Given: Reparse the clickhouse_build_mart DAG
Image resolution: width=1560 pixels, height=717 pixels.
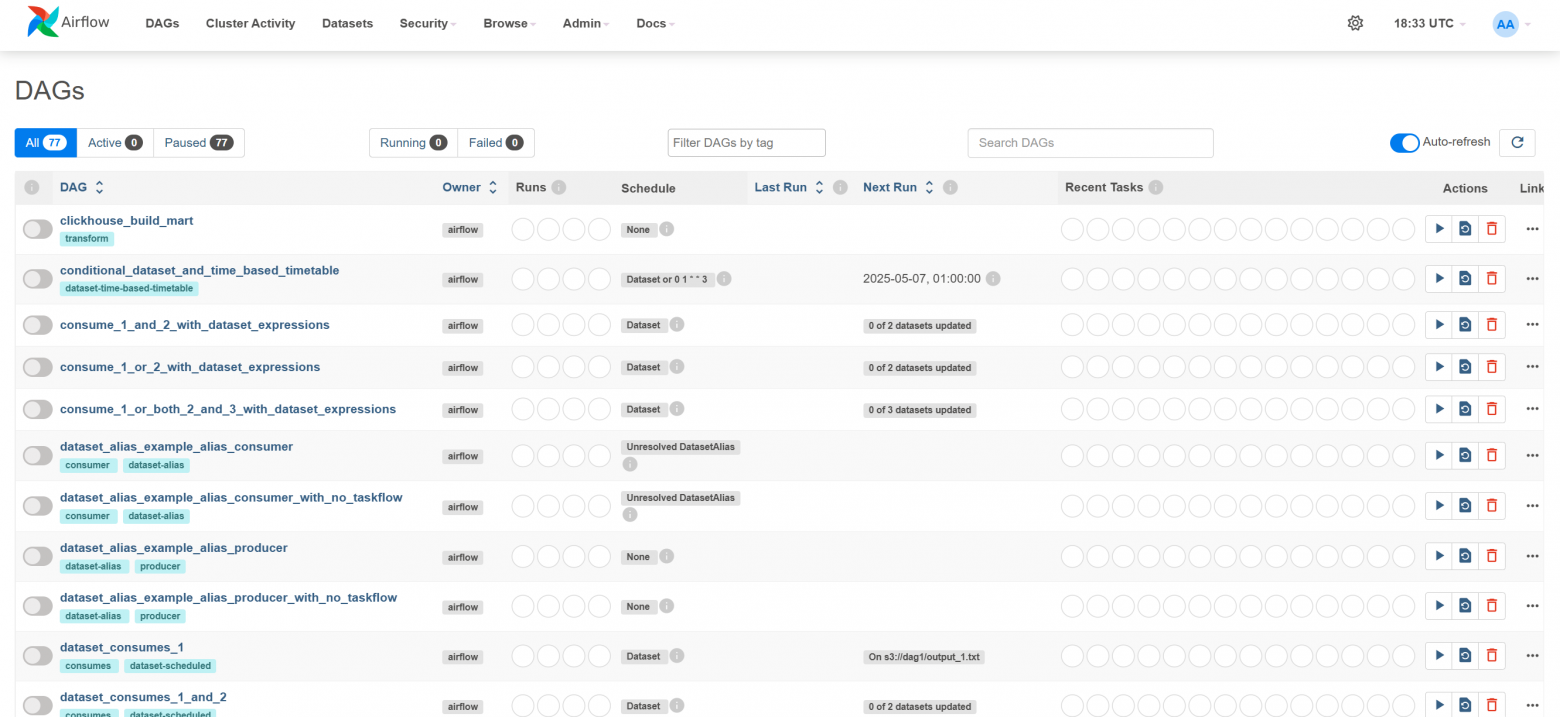Looking at the screenshot, I should [1465, 229].
